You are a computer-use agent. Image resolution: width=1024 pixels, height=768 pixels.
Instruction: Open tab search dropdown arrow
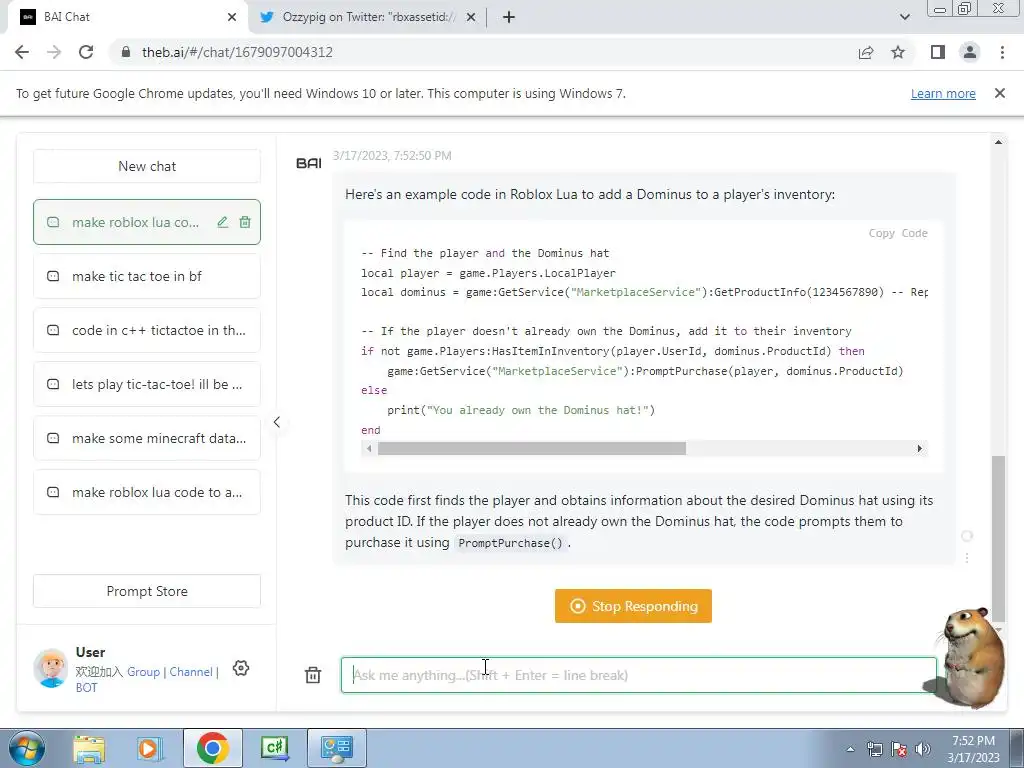pos(904,17)
